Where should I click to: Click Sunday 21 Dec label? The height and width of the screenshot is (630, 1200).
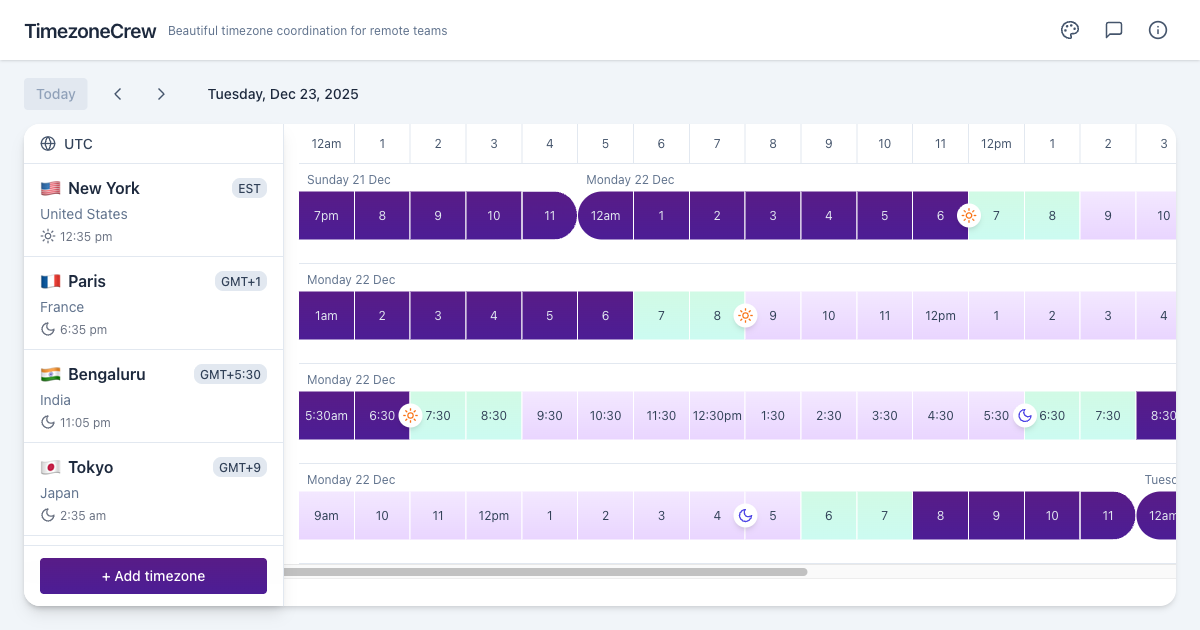pyautogui.click(x=349, y=180)
